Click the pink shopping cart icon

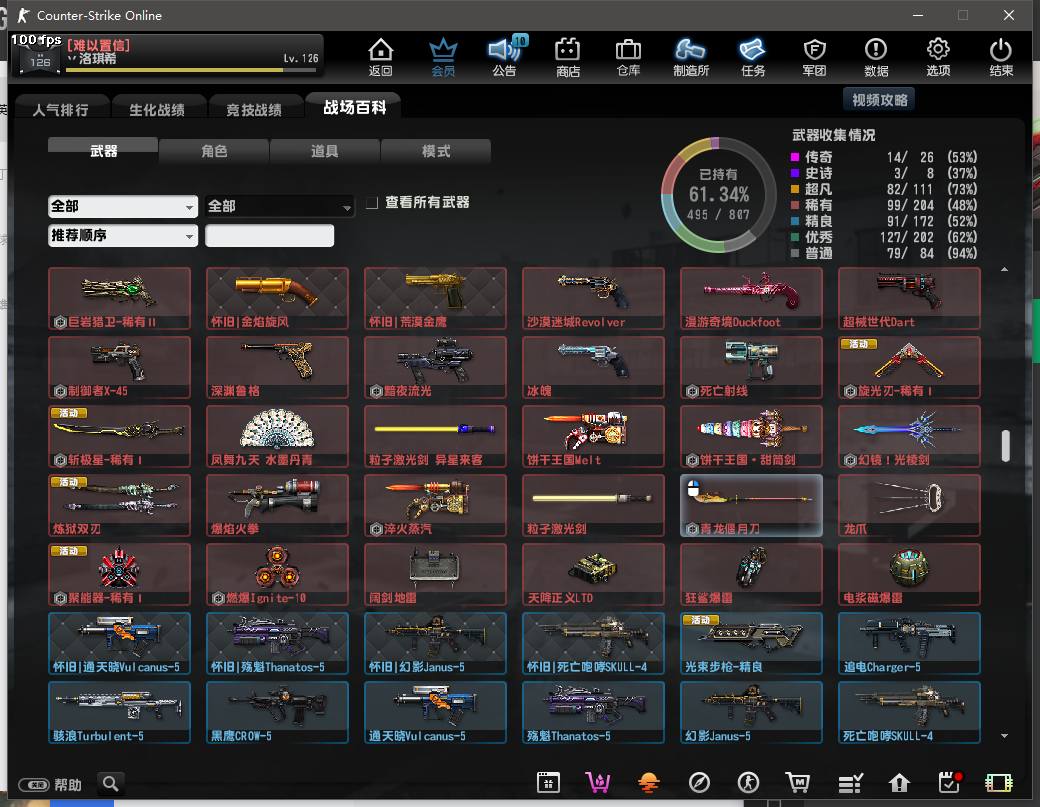pos(598,783)
